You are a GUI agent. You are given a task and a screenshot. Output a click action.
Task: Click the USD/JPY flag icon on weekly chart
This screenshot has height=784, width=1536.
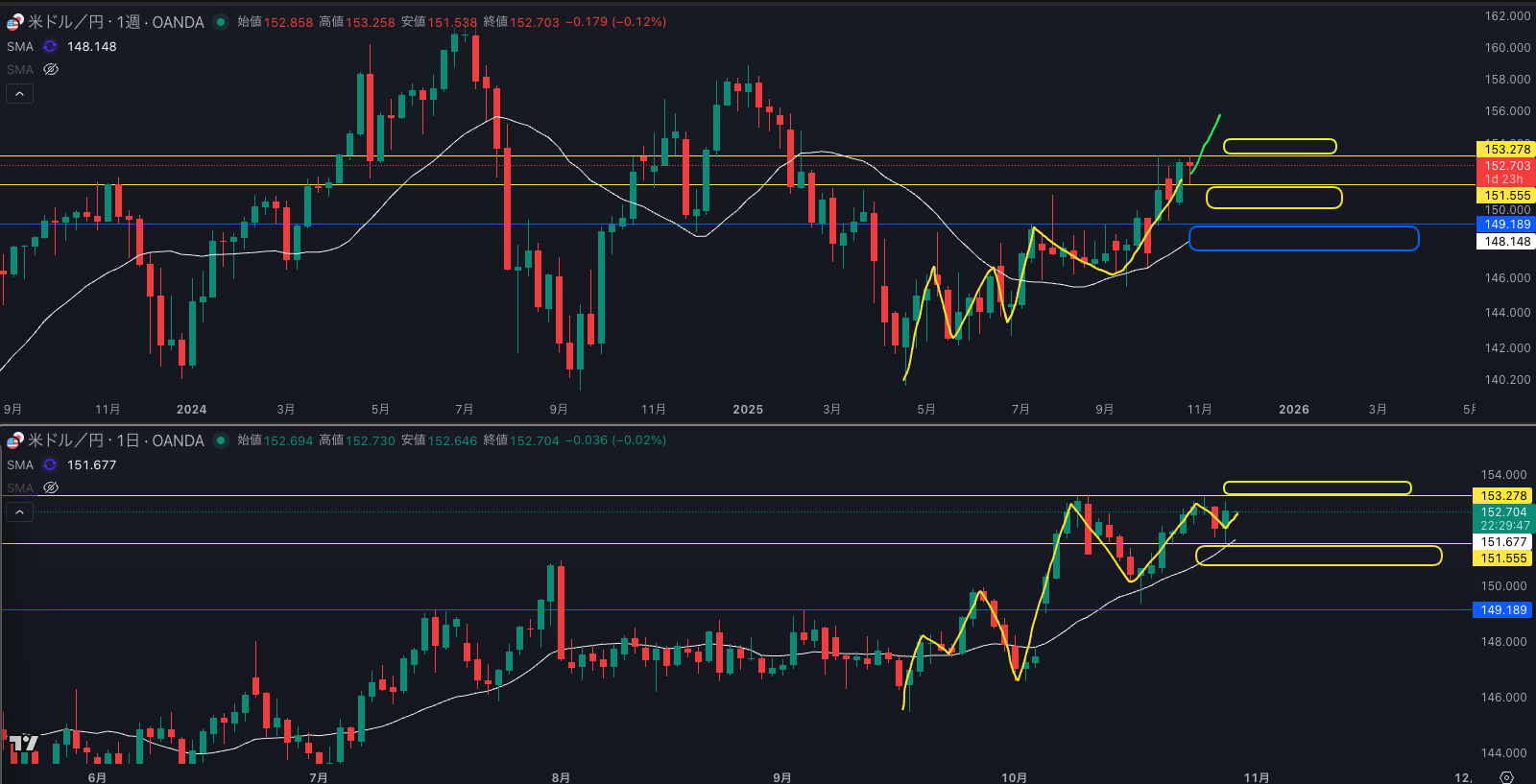point(14,22)
